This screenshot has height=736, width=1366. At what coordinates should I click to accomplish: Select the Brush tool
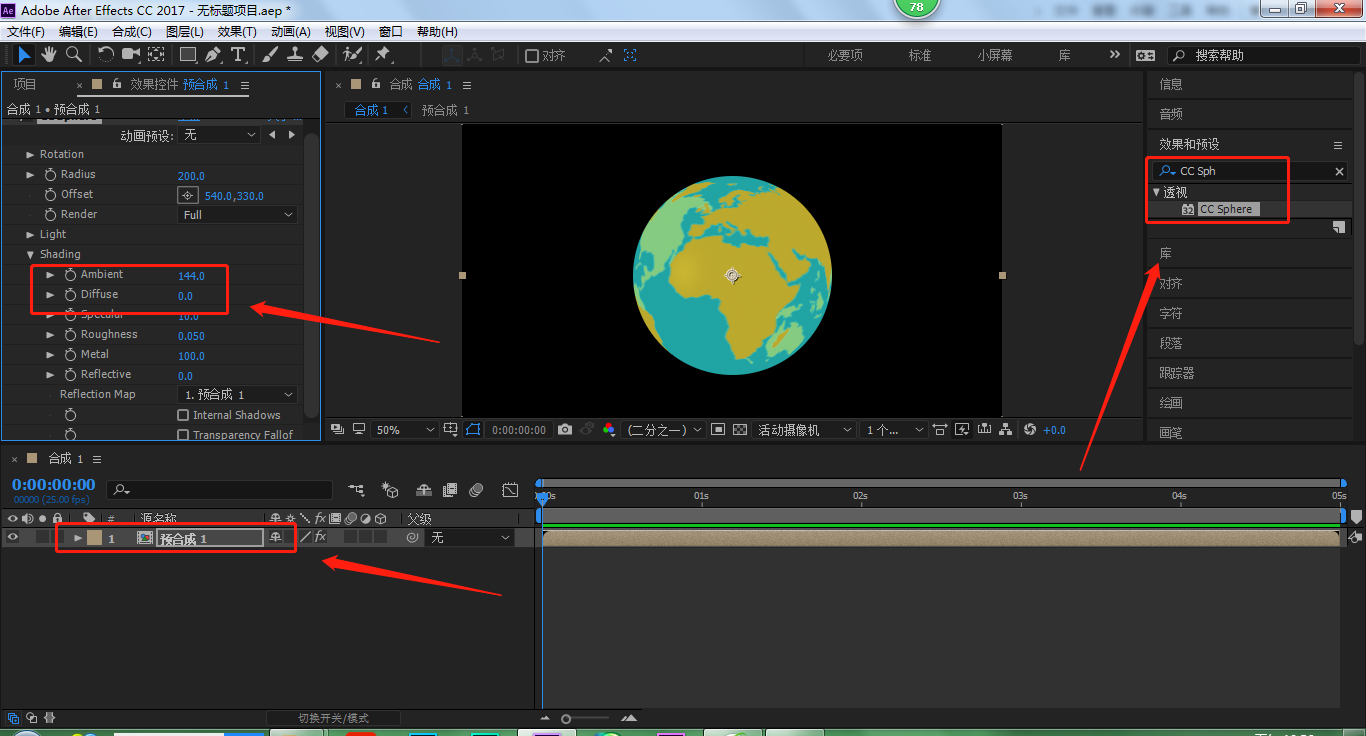[x=271, y=54]
